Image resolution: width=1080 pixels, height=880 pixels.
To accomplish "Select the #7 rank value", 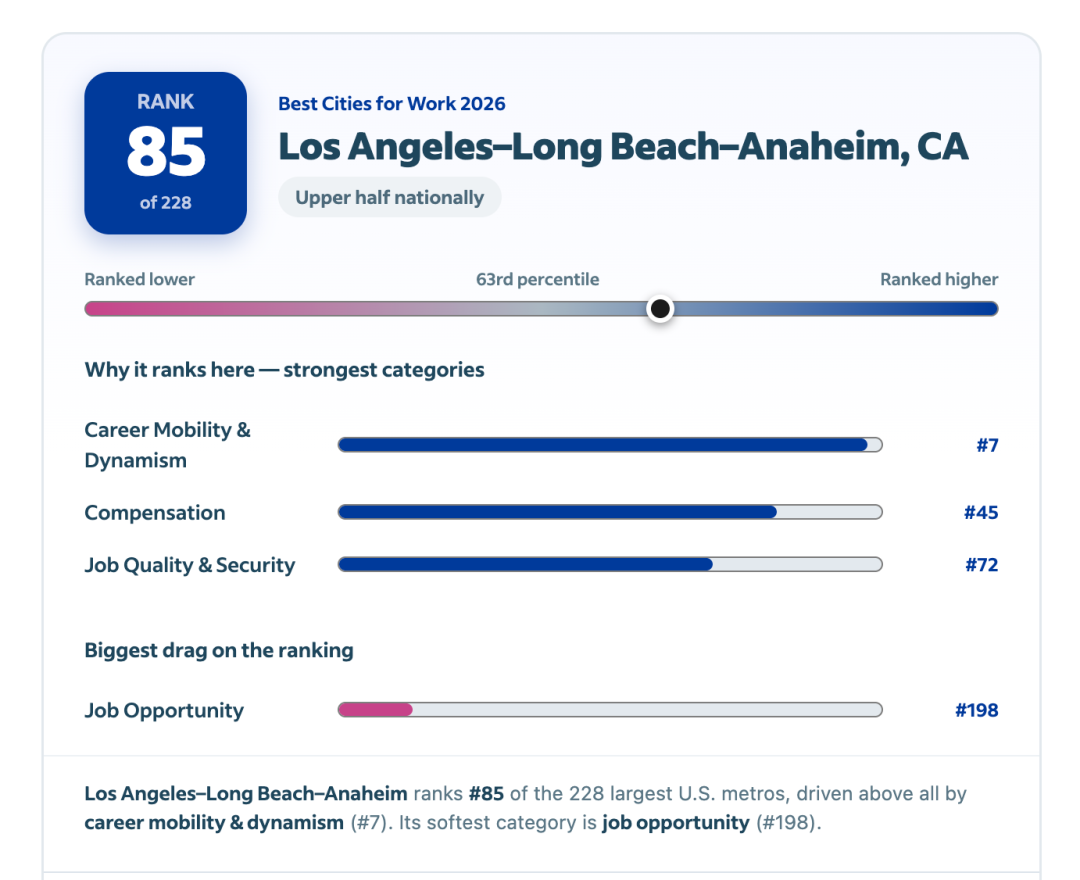I will tap(987, 446).
